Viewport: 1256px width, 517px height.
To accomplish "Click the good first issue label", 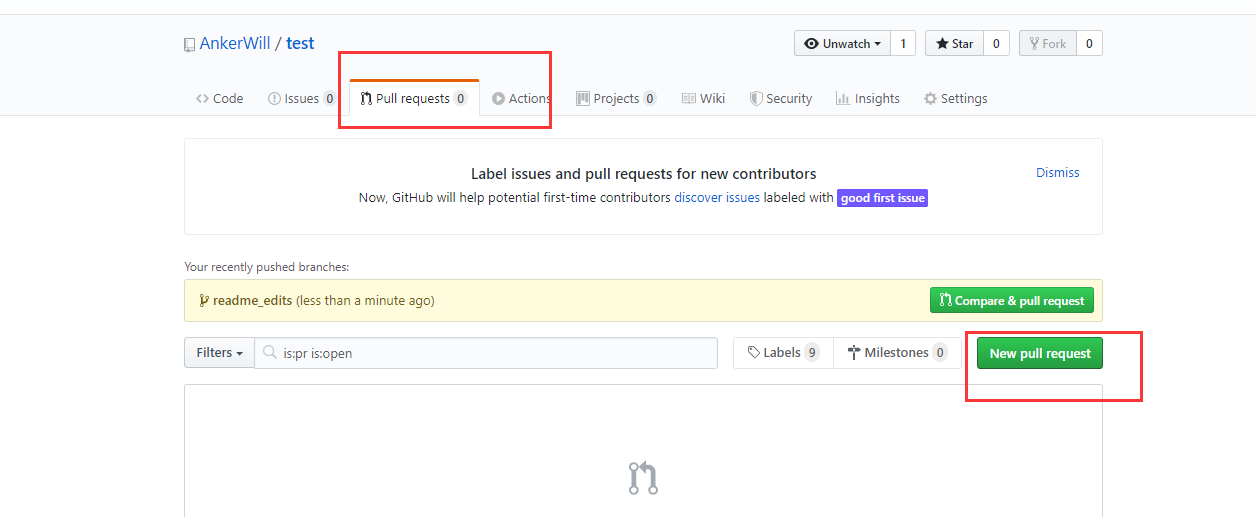I will [x=883, y=198].
